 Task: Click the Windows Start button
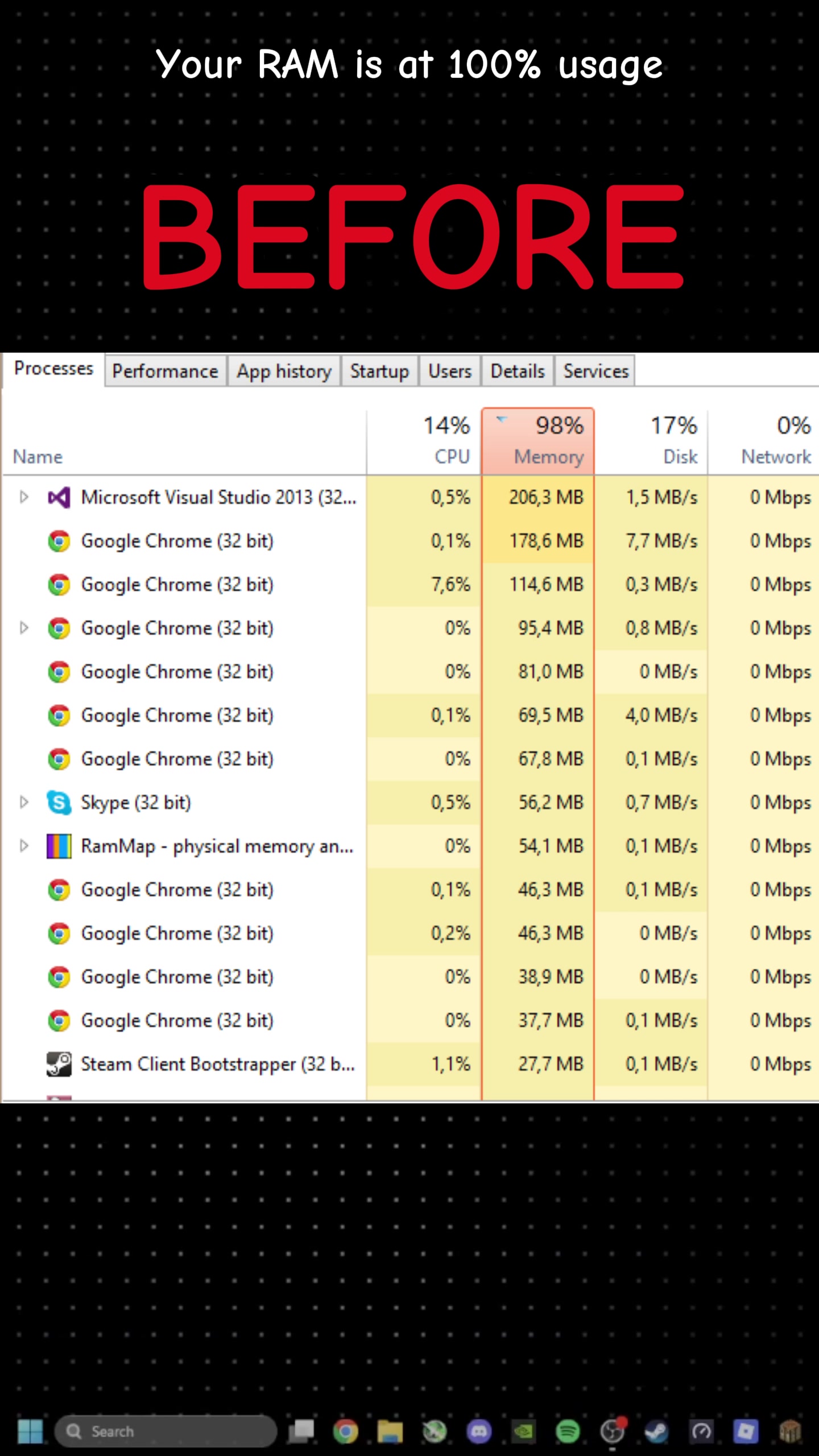click(30, 1431)
